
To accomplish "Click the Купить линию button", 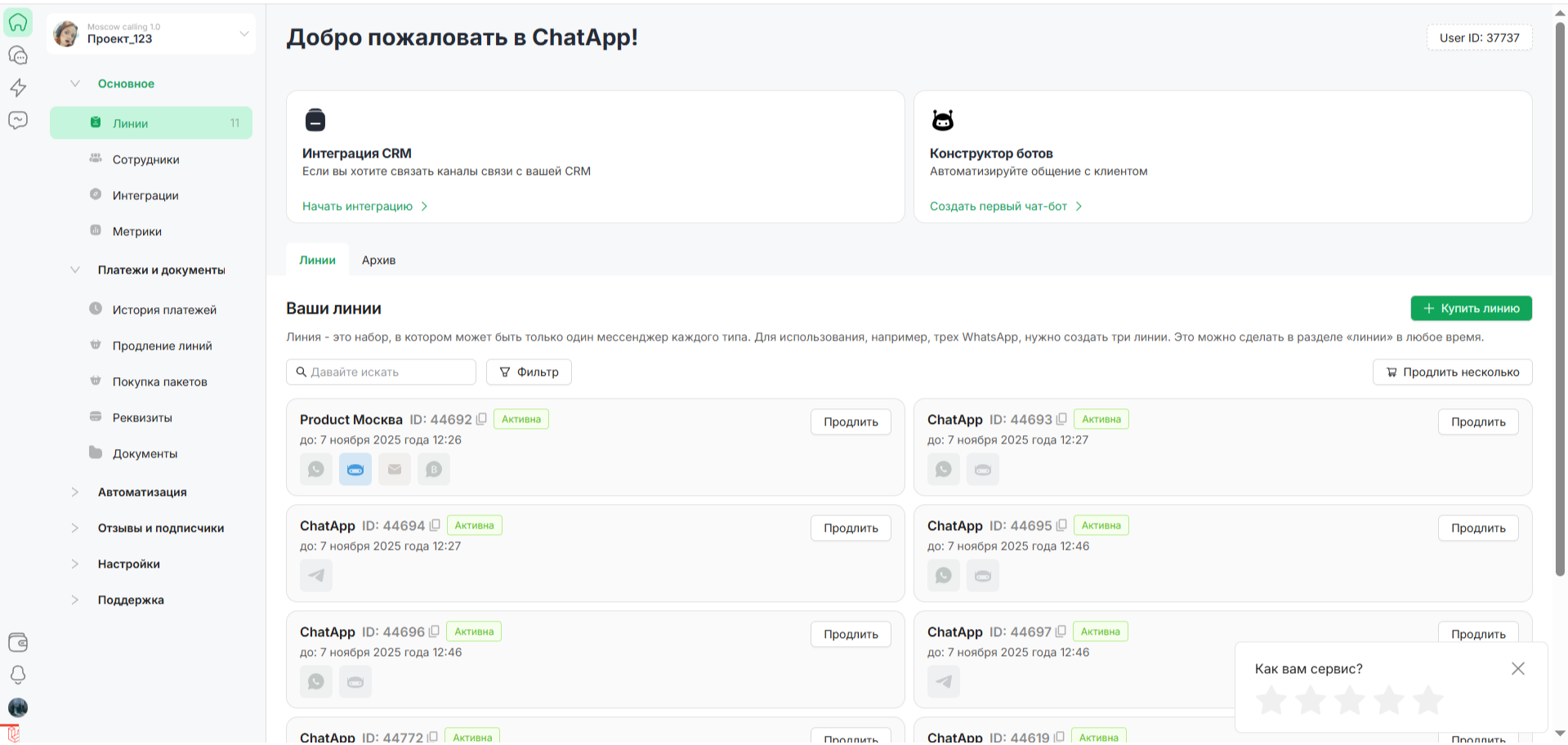I will (x=1471, y=308).
